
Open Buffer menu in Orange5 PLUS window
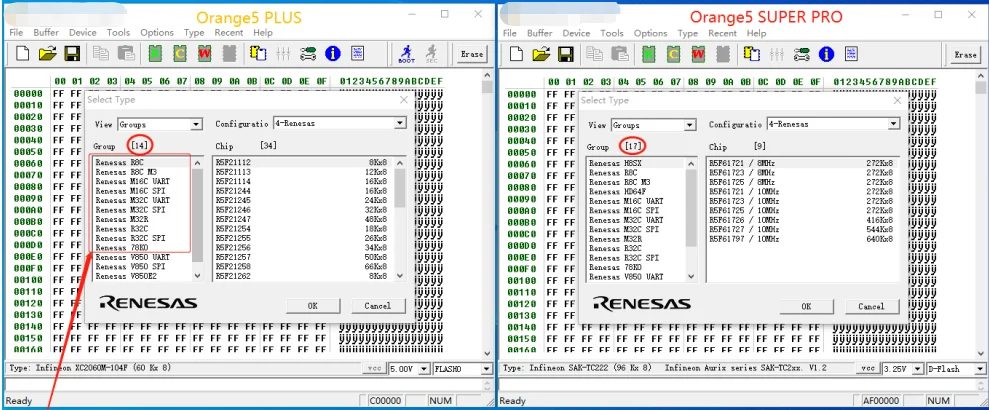pyautogui.click(x=46, y=32)
